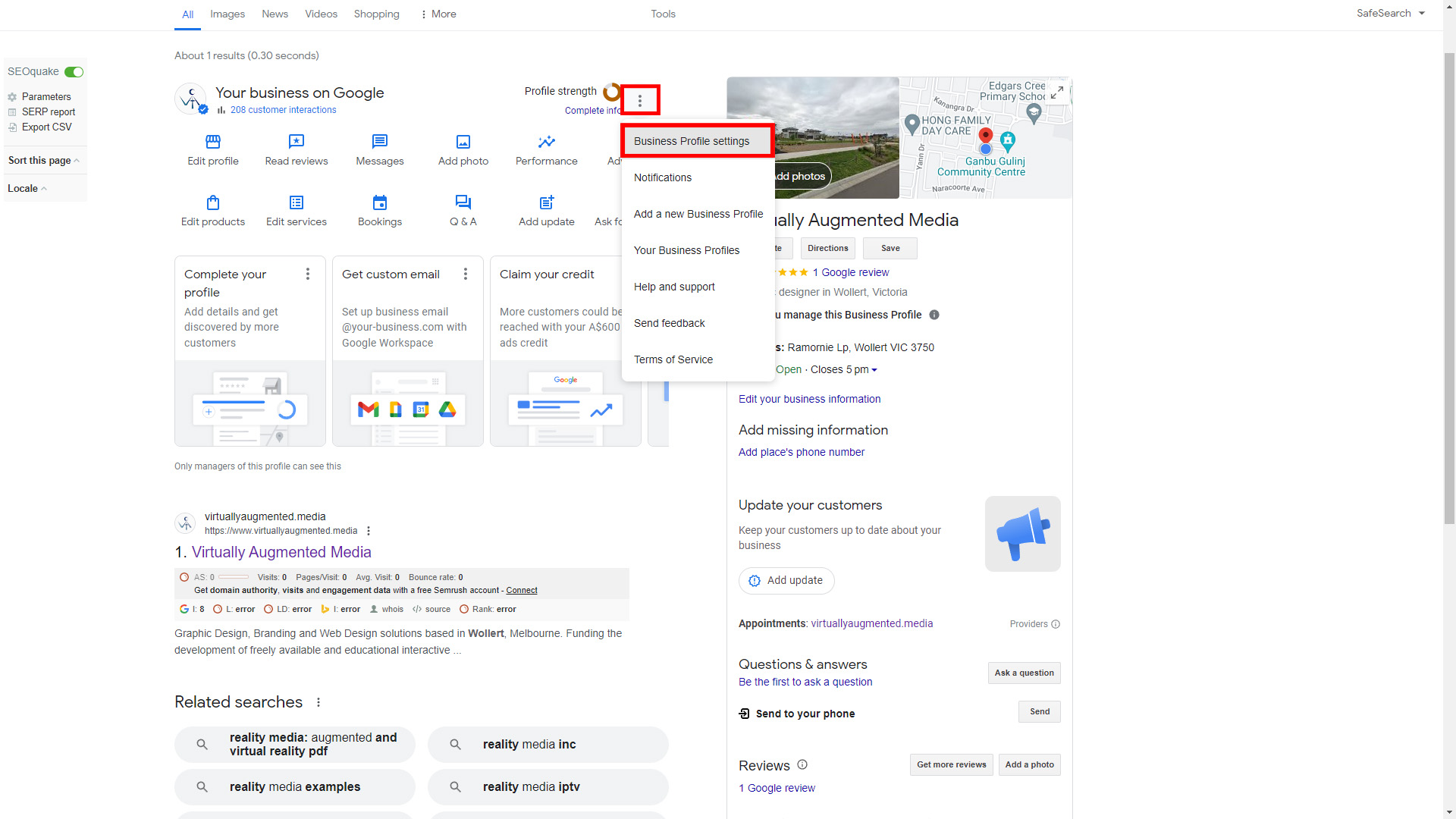Select Business Profile settings from menu
Viewport: 1456px width, 819px height.
point(698,141)
